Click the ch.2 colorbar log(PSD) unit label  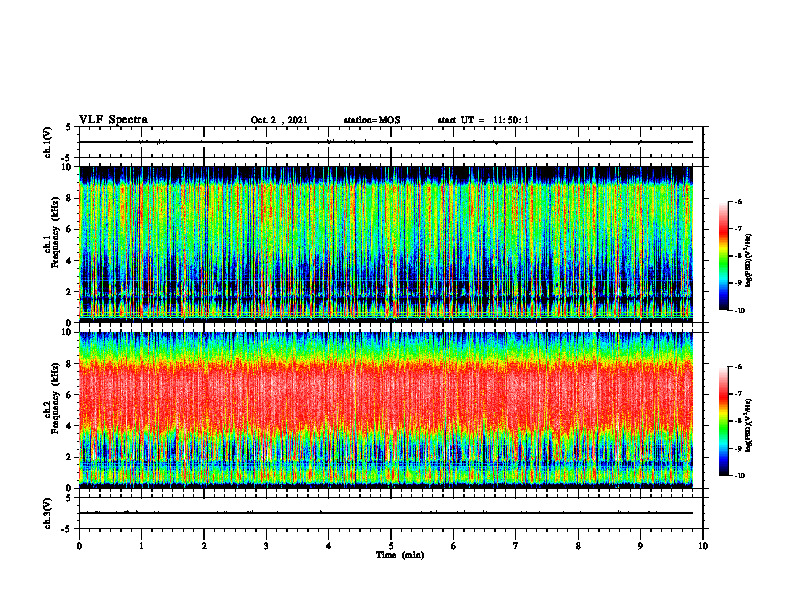click(x=749, y=425)
